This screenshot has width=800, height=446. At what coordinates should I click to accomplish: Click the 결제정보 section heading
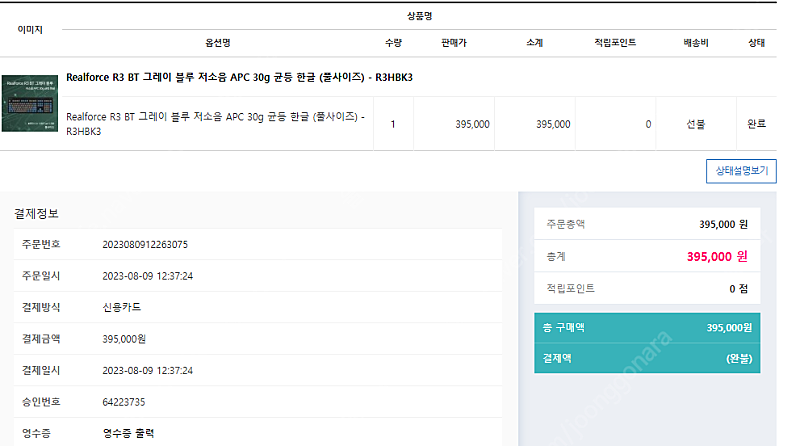36,213
